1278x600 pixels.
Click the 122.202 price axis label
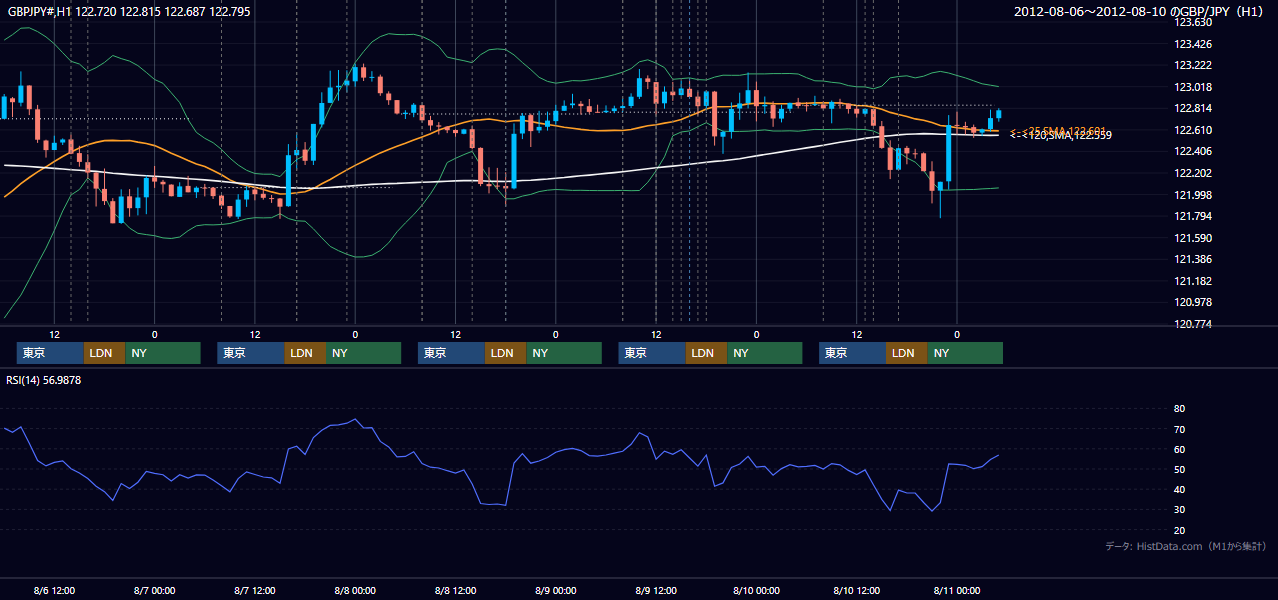(1193, 174)
